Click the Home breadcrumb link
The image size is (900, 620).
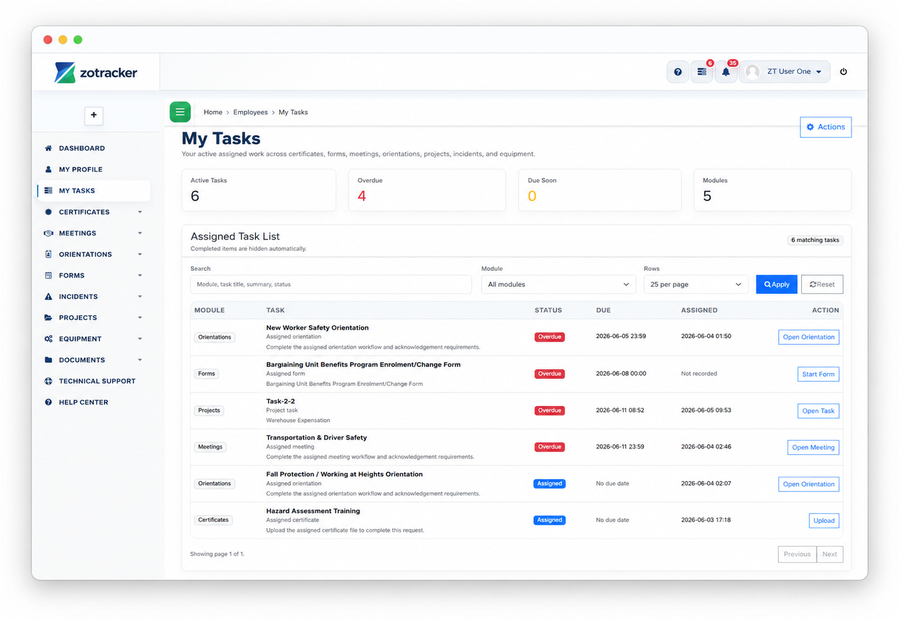click(x=212, y=113)
